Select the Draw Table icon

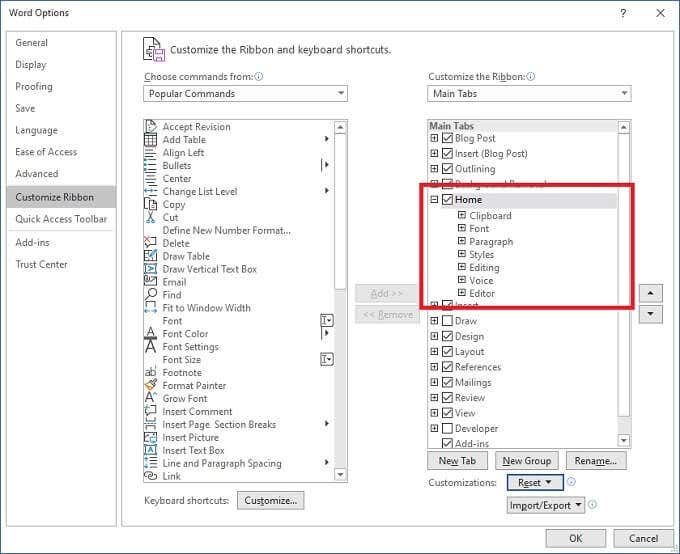click(x=150, y=256)
